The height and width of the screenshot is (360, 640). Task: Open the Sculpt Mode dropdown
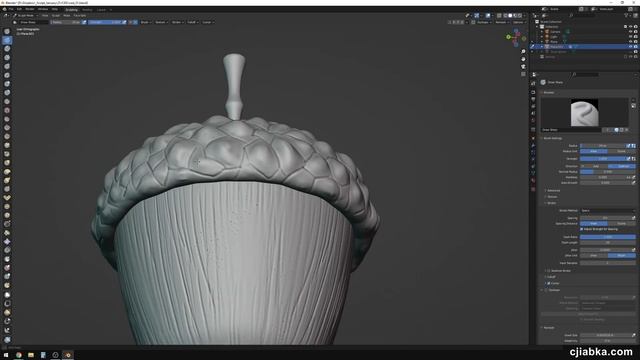tap(25, 16)
